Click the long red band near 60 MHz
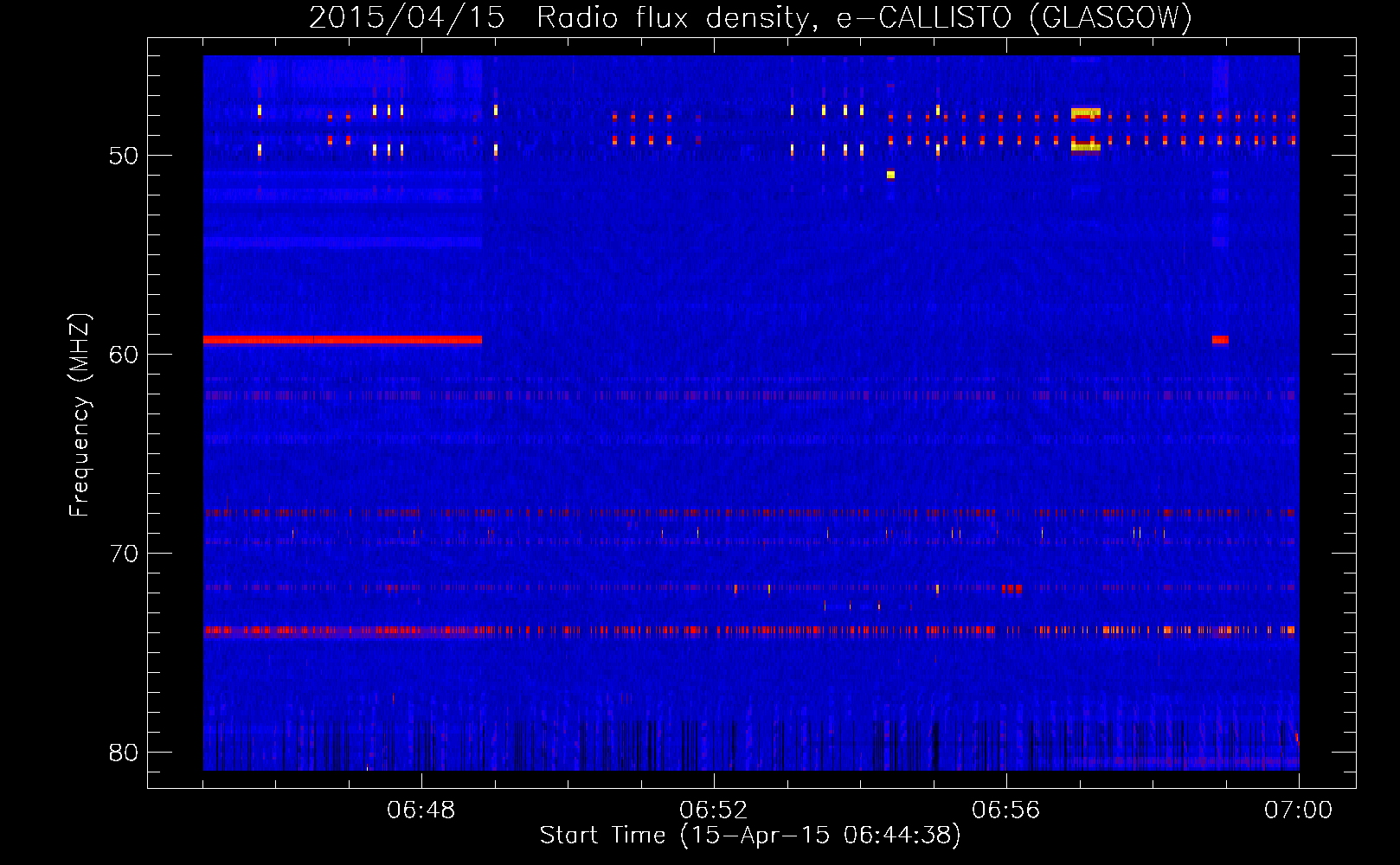This screenshot has height=865, width=1400. coord(343,340)
